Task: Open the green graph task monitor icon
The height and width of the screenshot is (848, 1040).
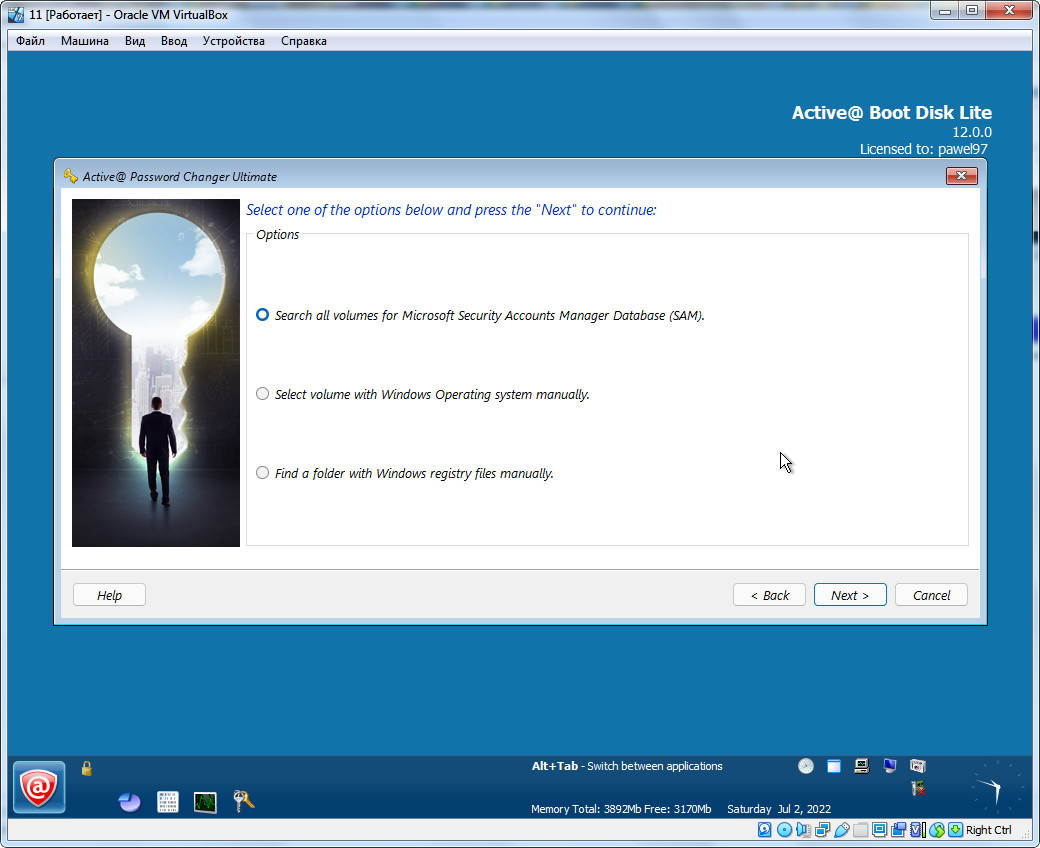Action: [205, 801]
